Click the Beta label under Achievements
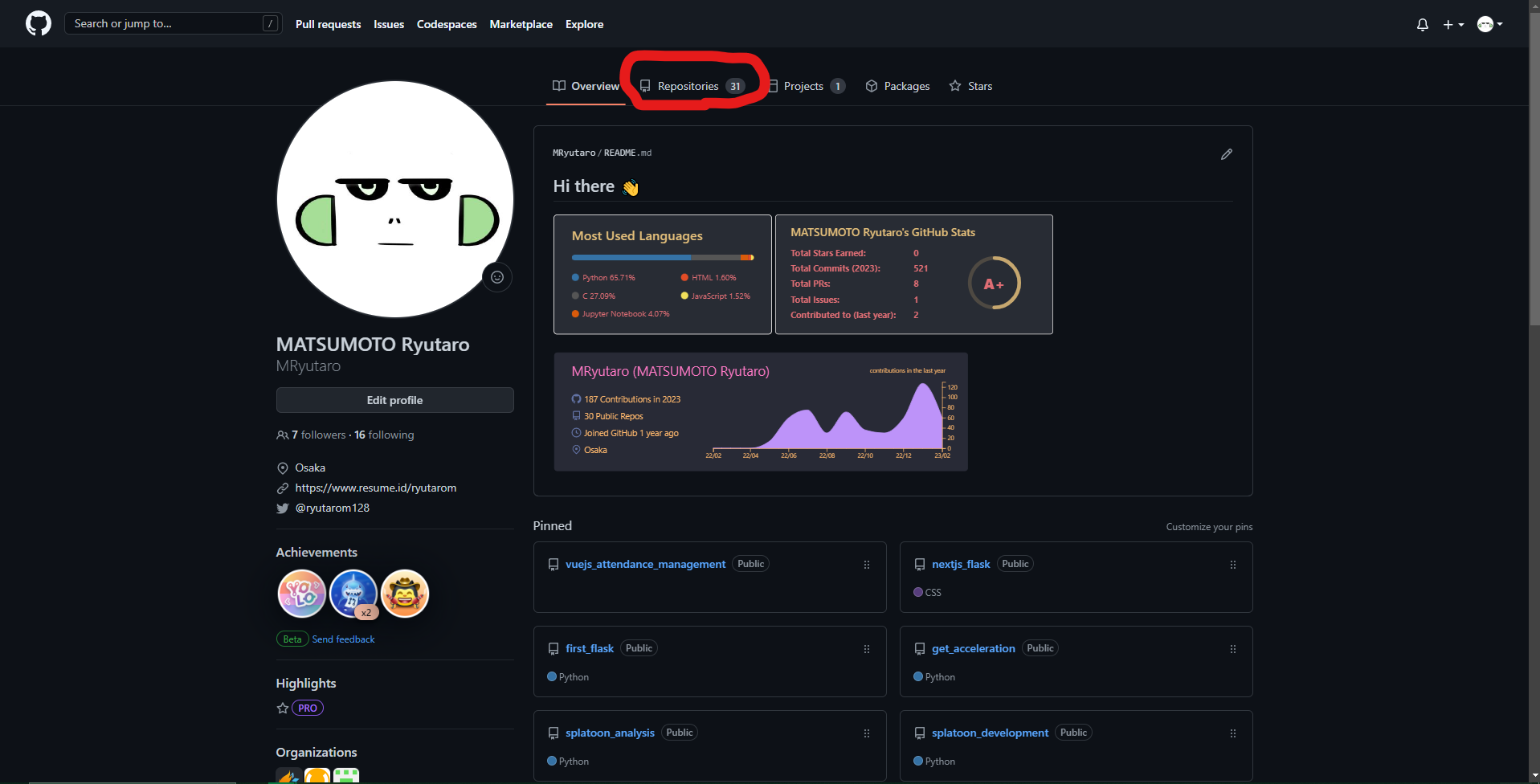Screen dimensions: 1540x784 coord(292,639)
